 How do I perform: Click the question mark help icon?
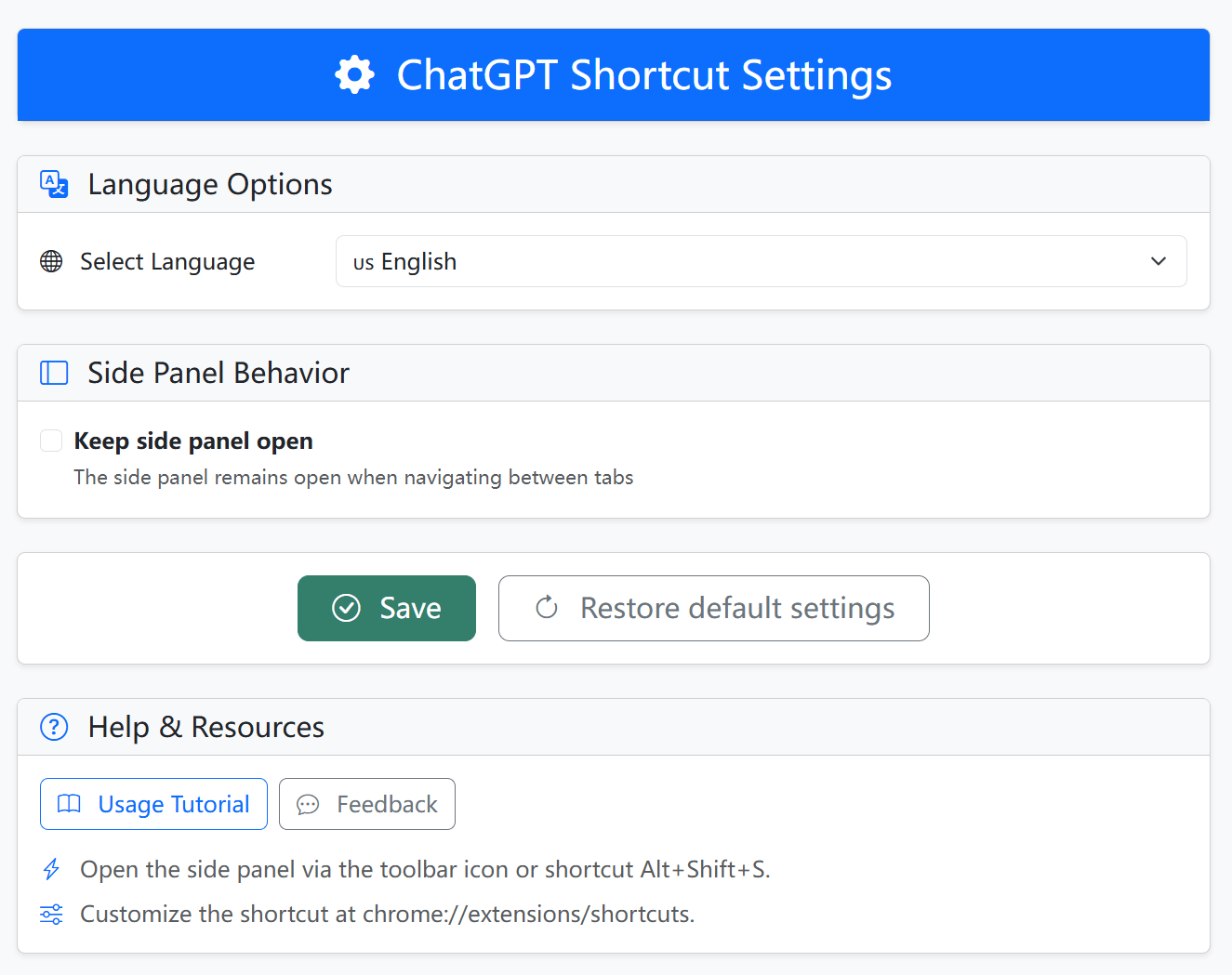(x=54, y=727)
